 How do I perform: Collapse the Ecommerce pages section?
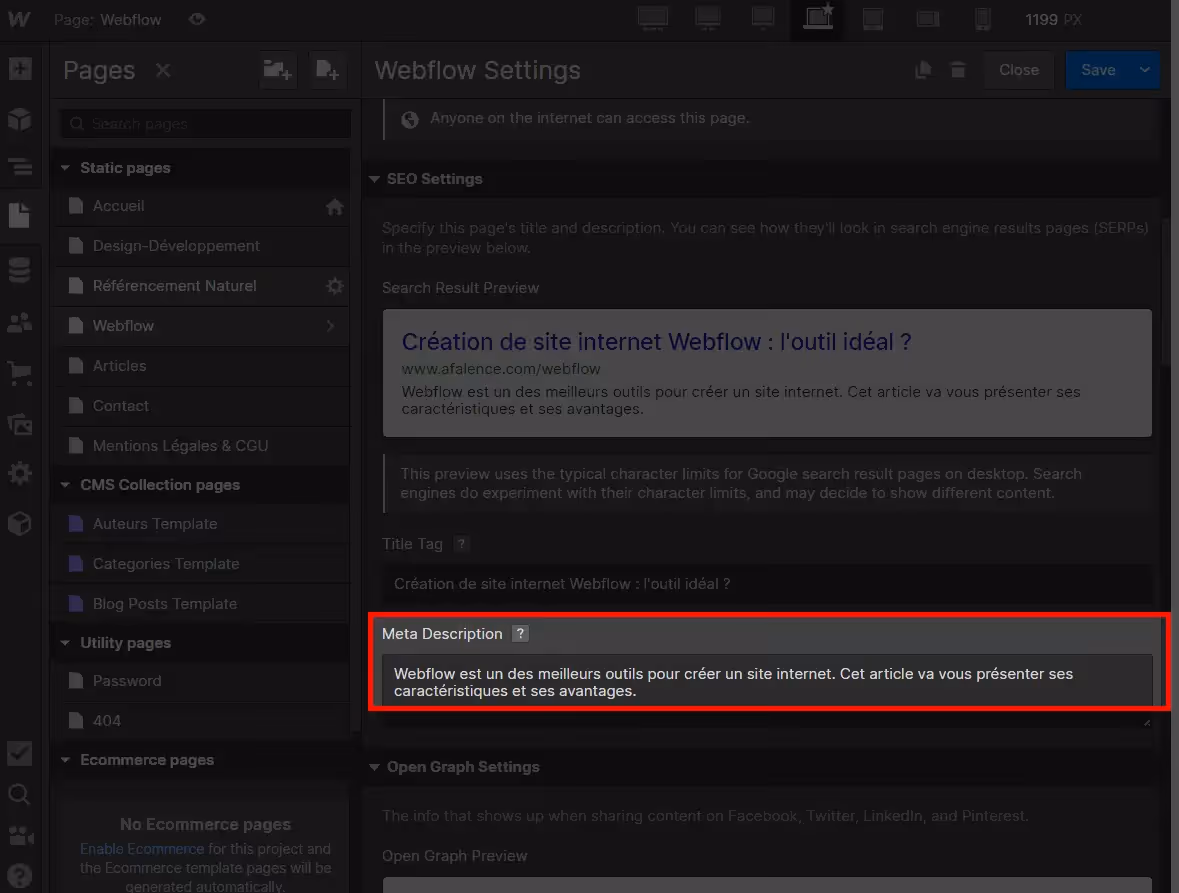65,760
